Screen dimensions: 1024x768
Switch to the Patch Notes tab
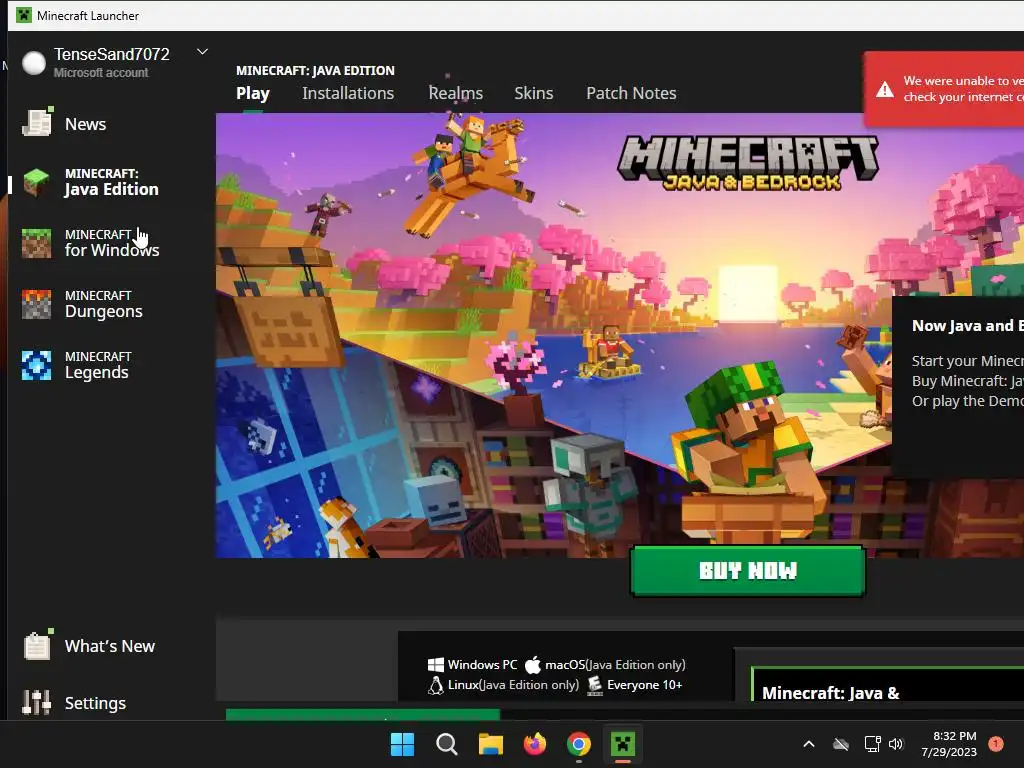coord(631,93)
